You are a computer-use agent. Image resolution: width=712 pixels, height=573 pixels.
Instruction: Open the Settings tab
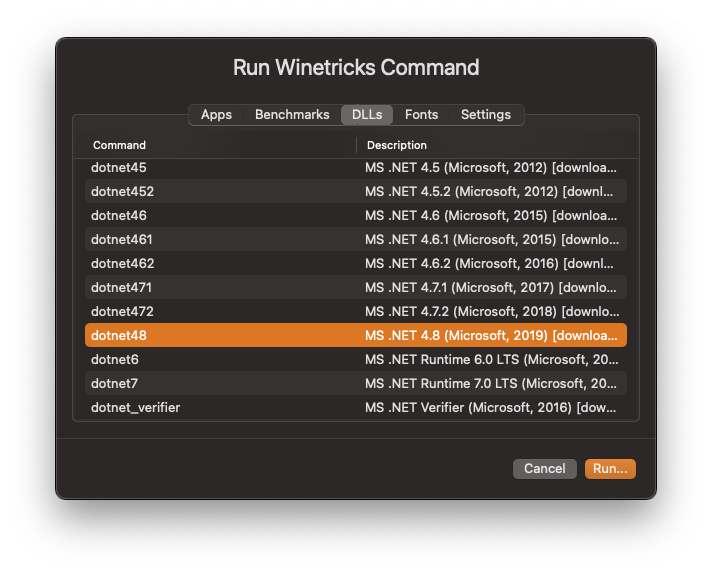tap(485, 115)
